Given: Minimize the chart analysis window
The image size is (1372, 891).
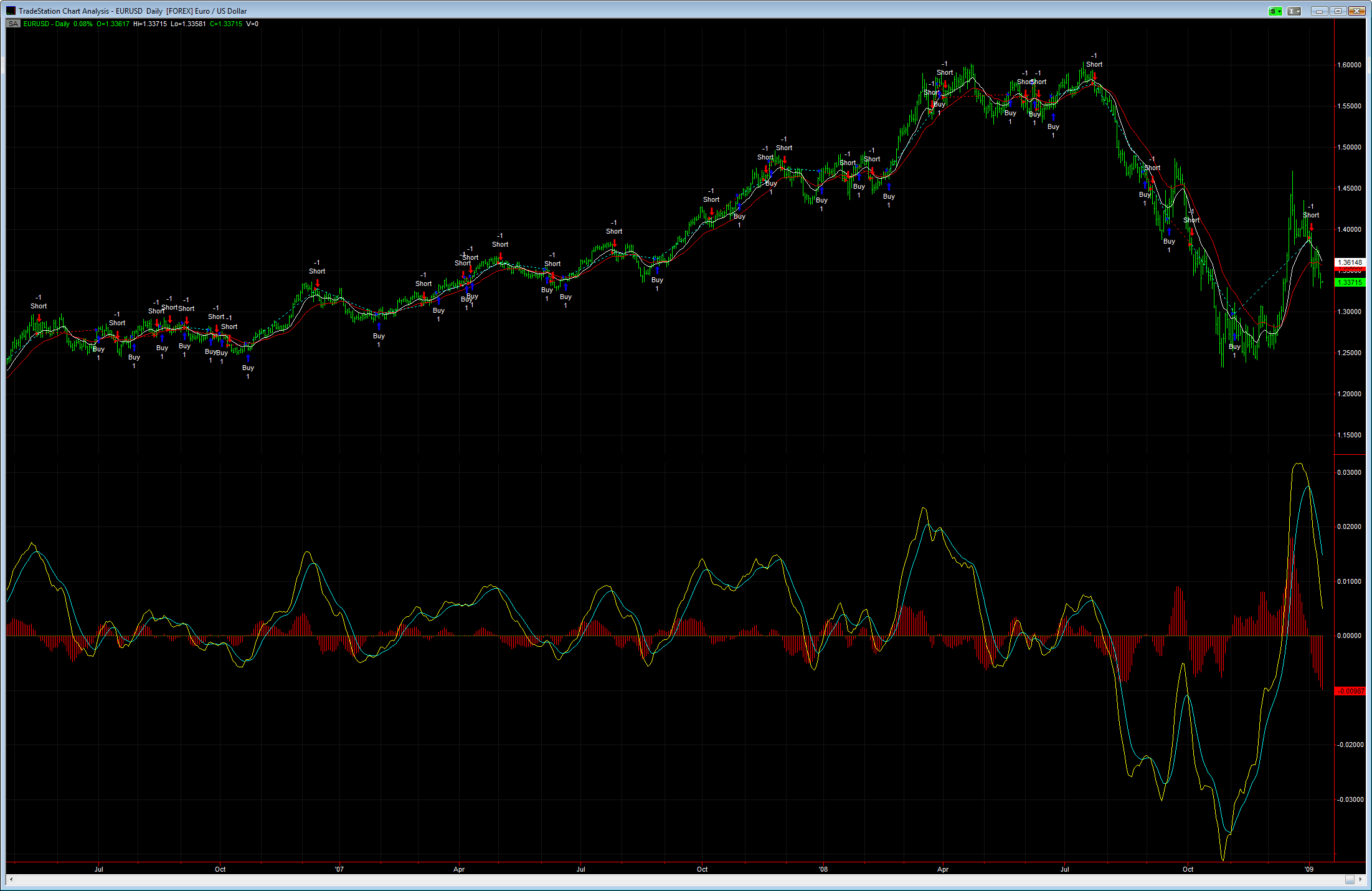Looking at the screenshot, I should click(x=1319, y=11).
